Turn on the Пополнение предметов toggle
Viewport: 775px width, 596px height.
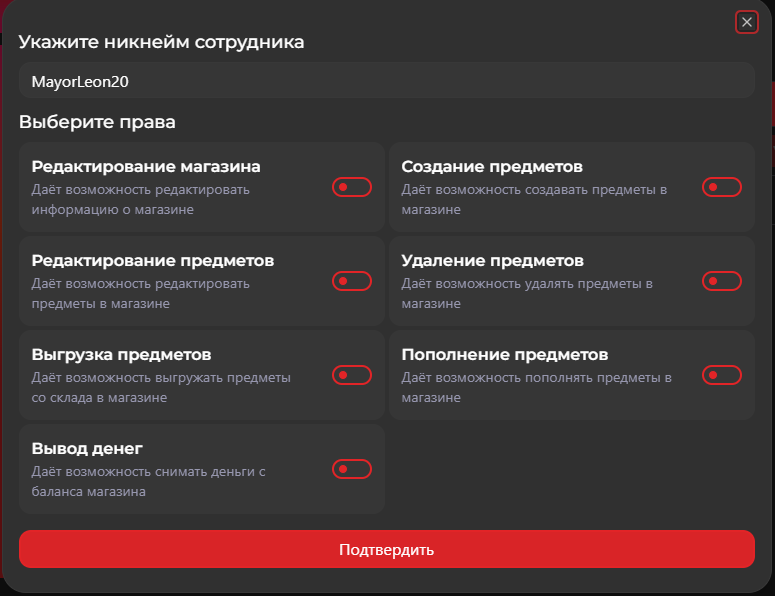[x=722, y=375]
